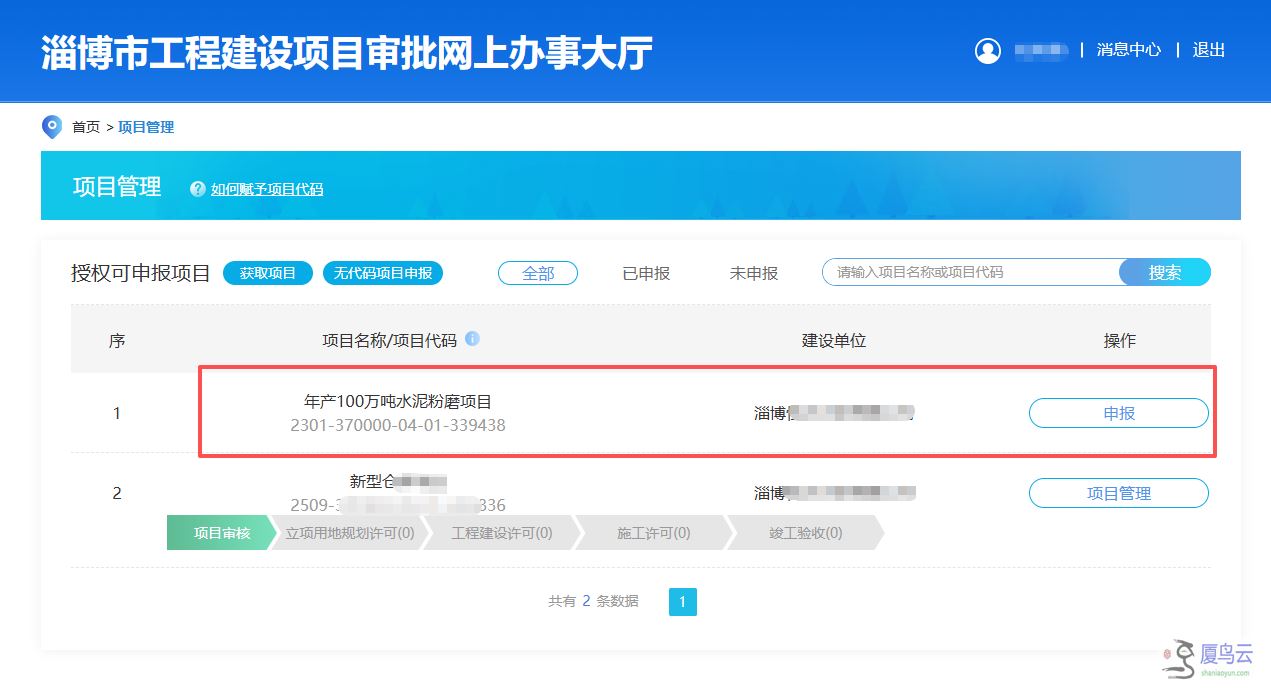Click the info icon next to 项目名称/项目代码

472,339
